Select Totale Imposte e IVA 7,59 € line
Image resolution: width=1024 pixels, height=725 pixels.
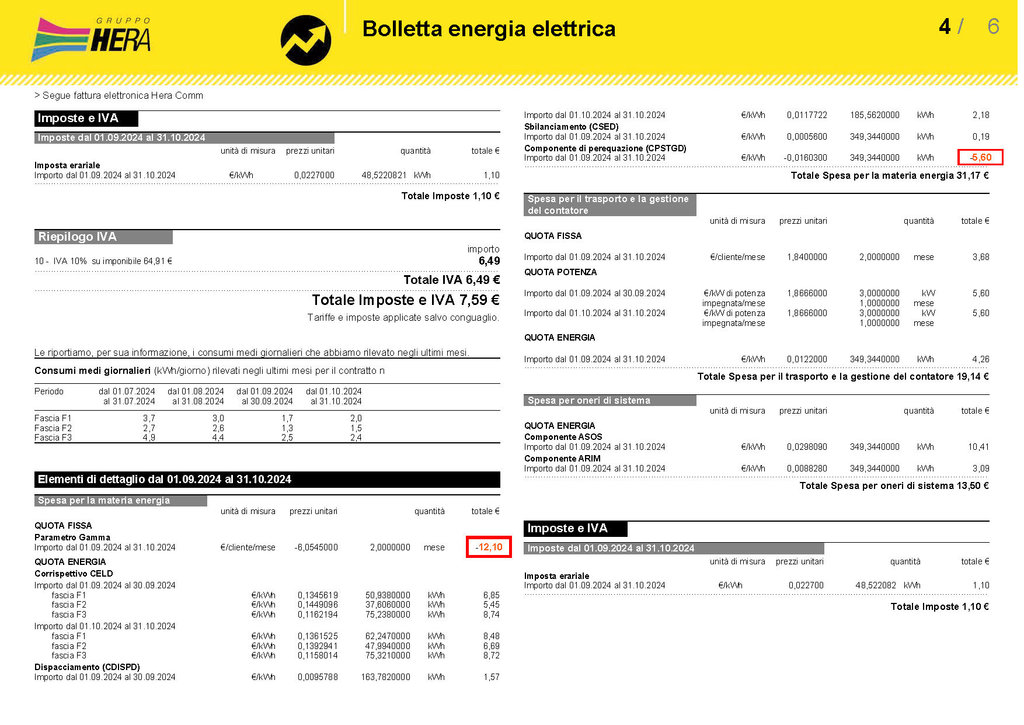point(406,300)
